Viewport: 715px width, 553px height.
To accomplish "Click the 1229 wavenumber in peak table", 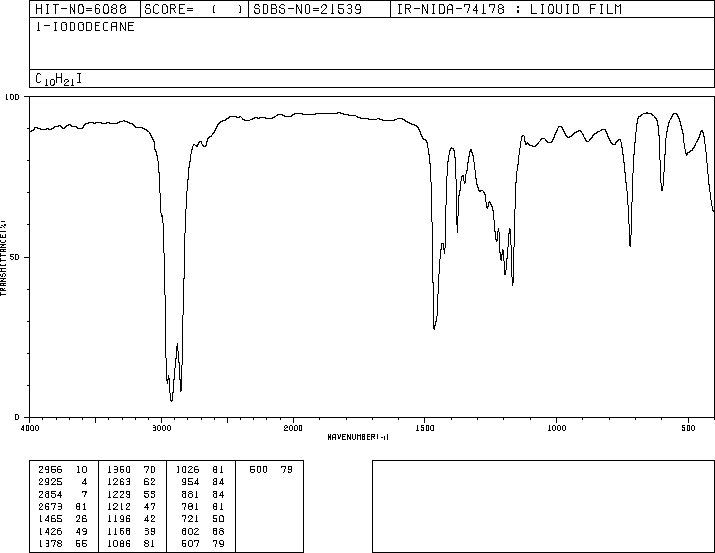I will tap(119, 494).
